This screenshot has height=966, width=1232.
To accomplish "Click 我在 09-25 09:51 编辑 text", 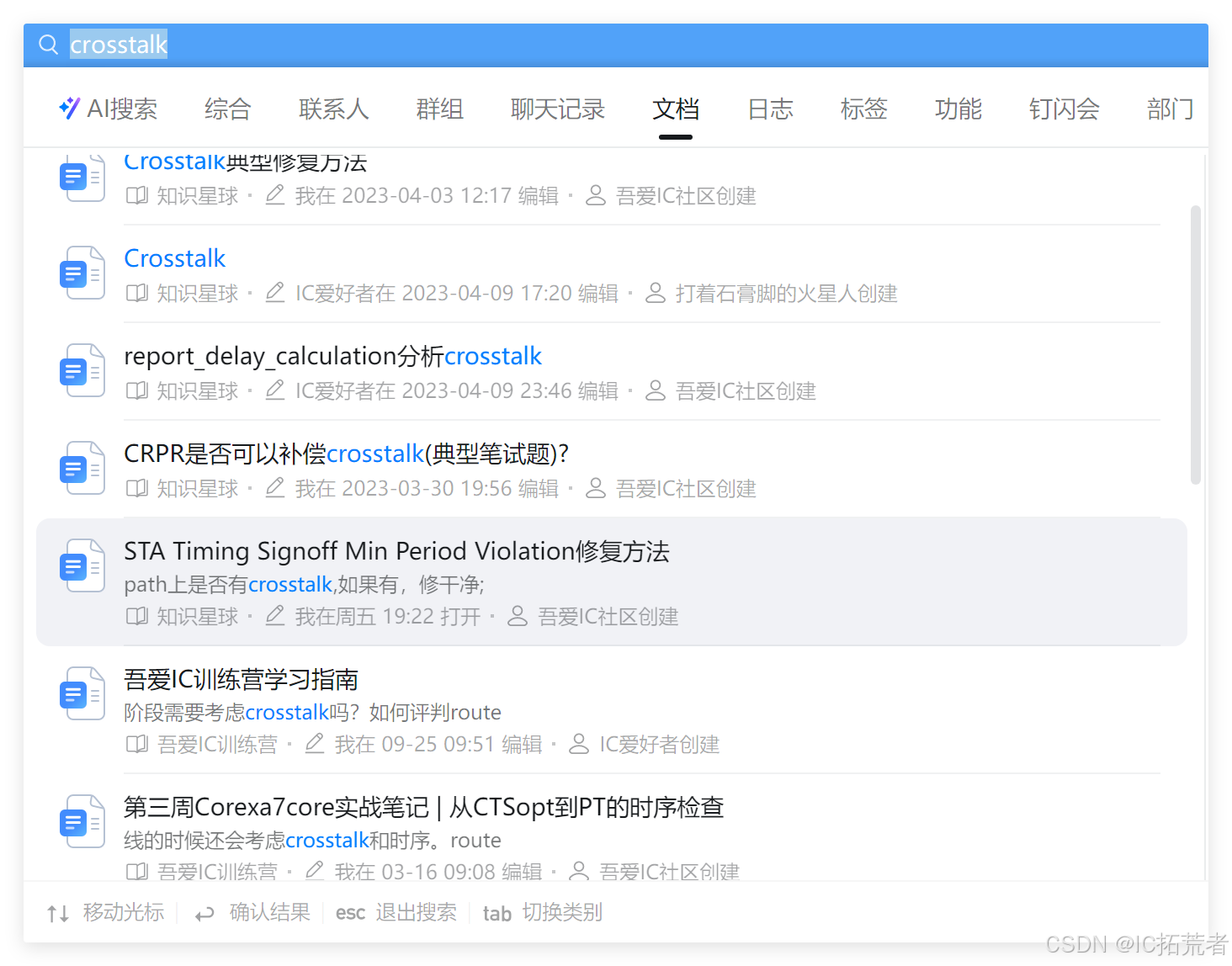I will (438, 745).
